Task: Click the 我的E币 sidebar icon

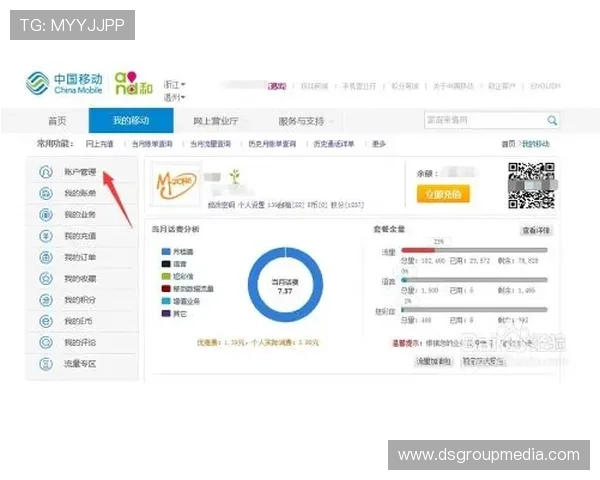Action: tap(46, 321)
